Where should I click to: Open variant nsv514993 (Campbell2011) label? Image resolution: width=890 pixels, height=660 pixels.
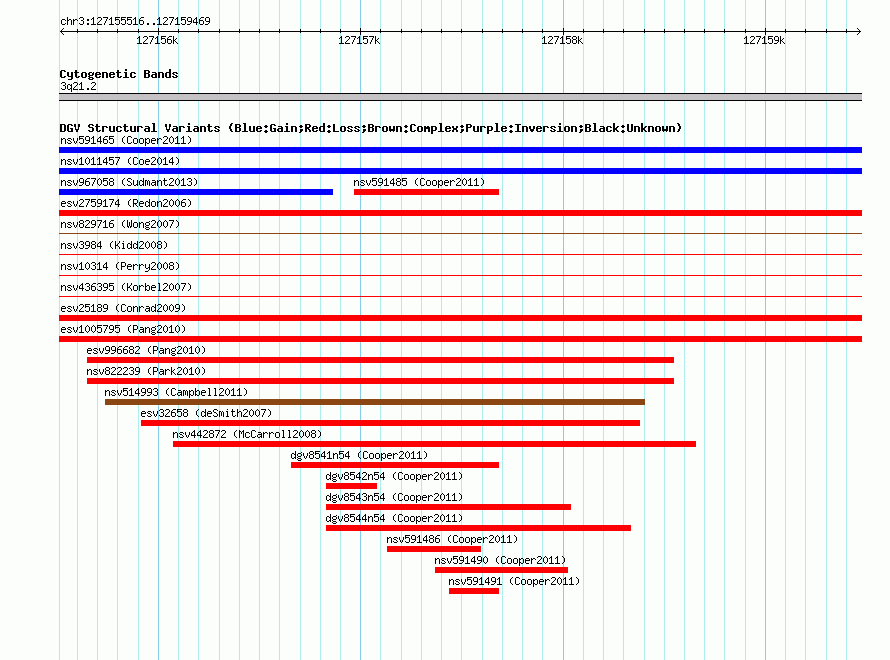click(x=176, y=392)
